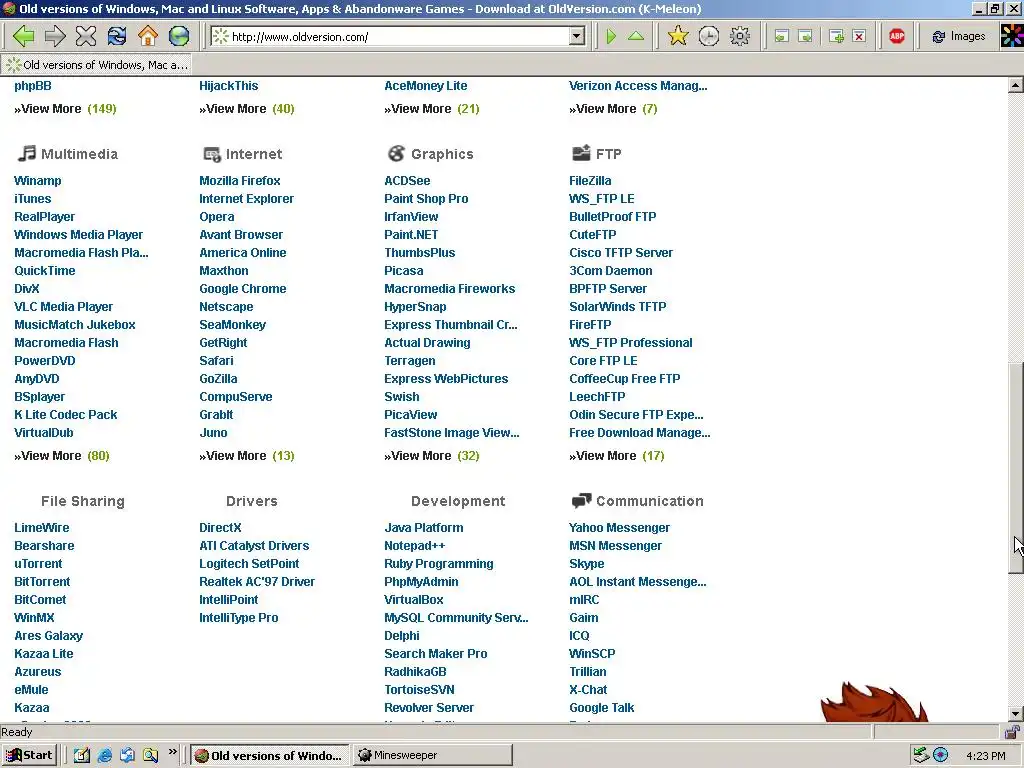Open bookmarks with the yellow star icon
The image size is (1024, 768).
tap(678, 36)
